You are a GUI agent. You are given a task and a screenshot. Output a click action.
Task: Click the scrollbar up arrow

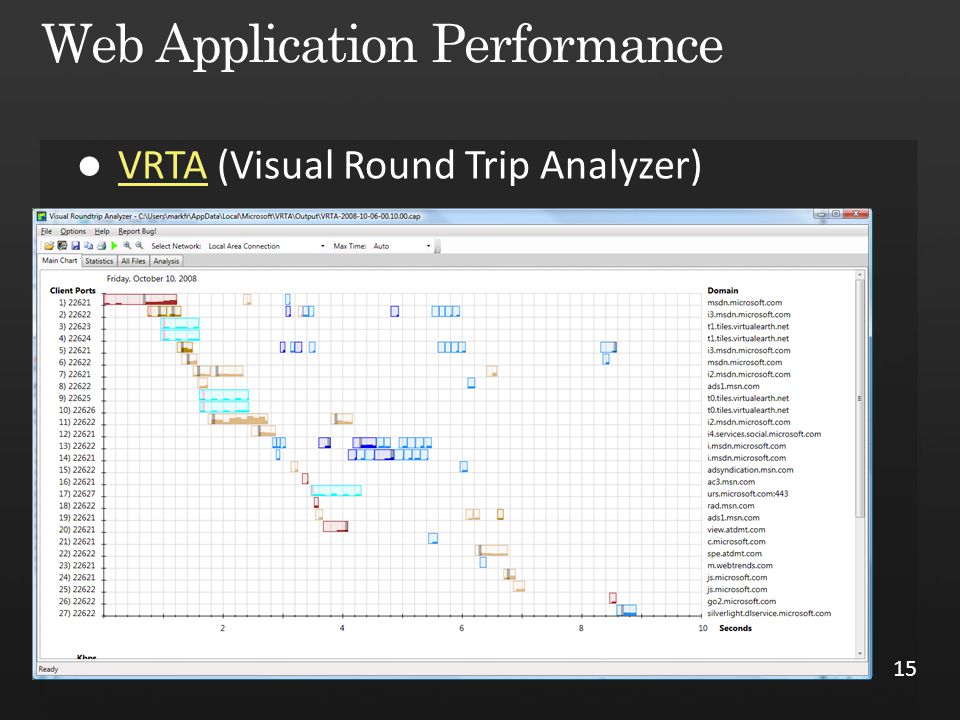click(x=860, y=275)
